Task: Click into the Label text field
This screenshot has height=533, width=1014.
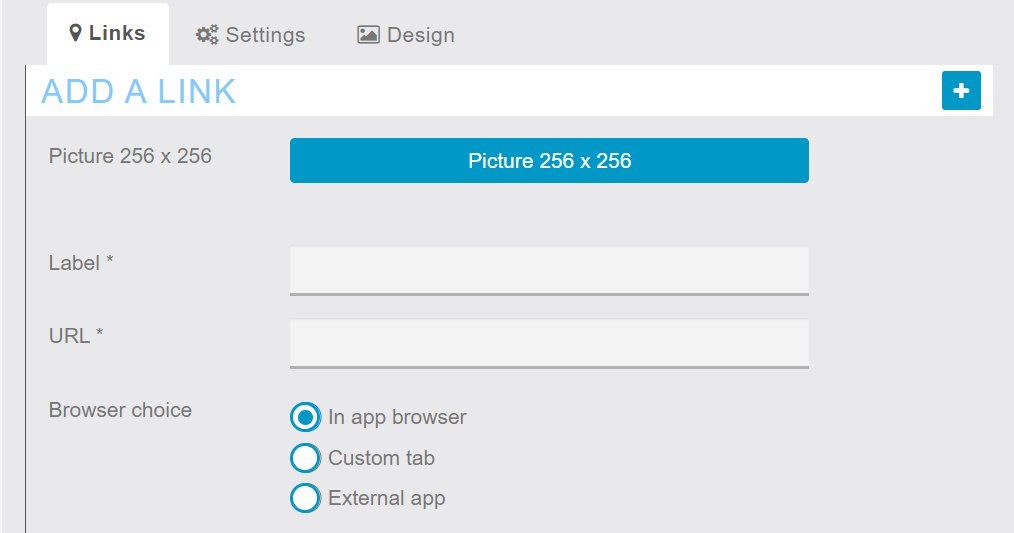Action: click(x=549, y=270)
